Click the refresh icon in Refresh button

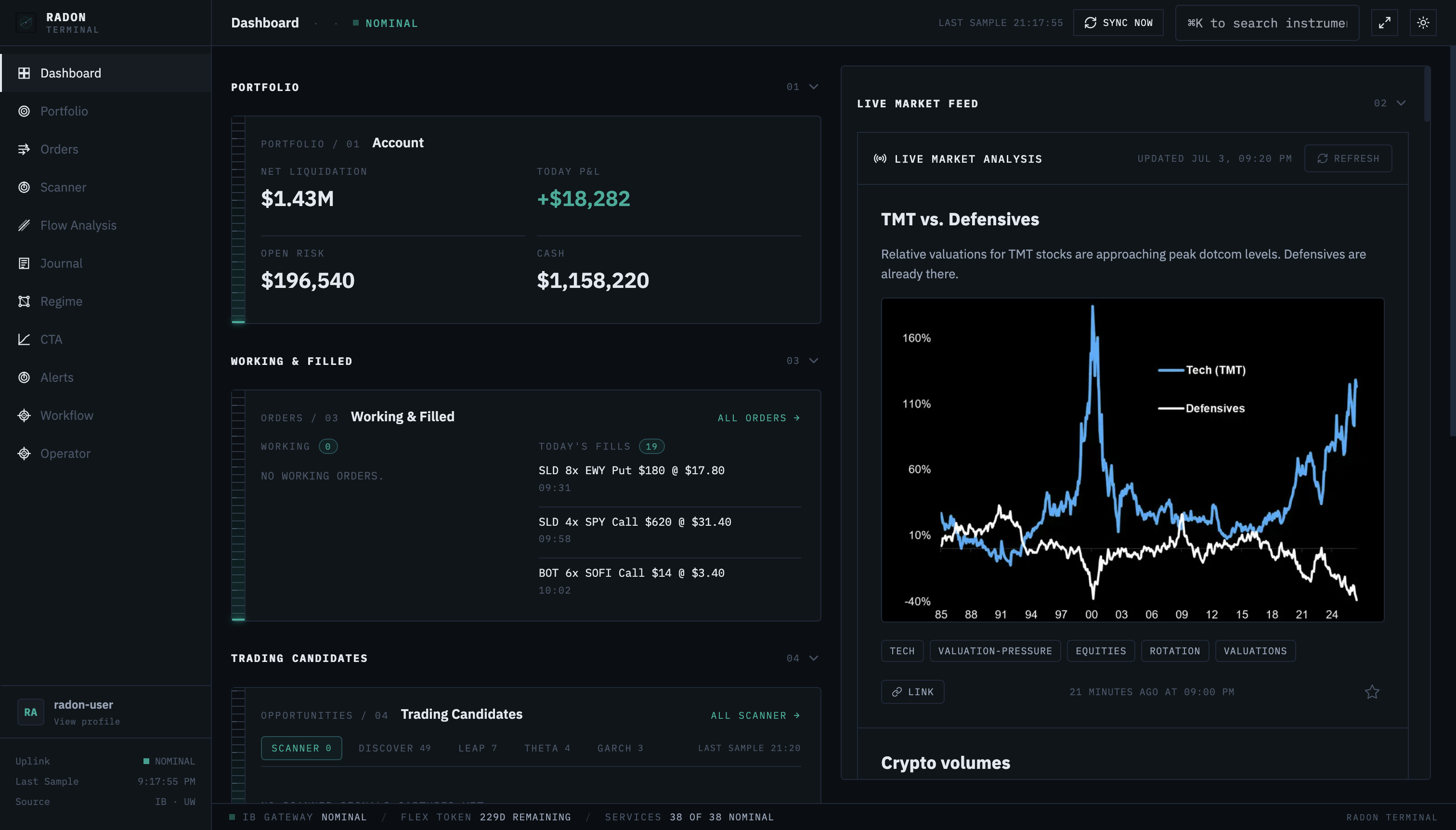[1322, 158]
